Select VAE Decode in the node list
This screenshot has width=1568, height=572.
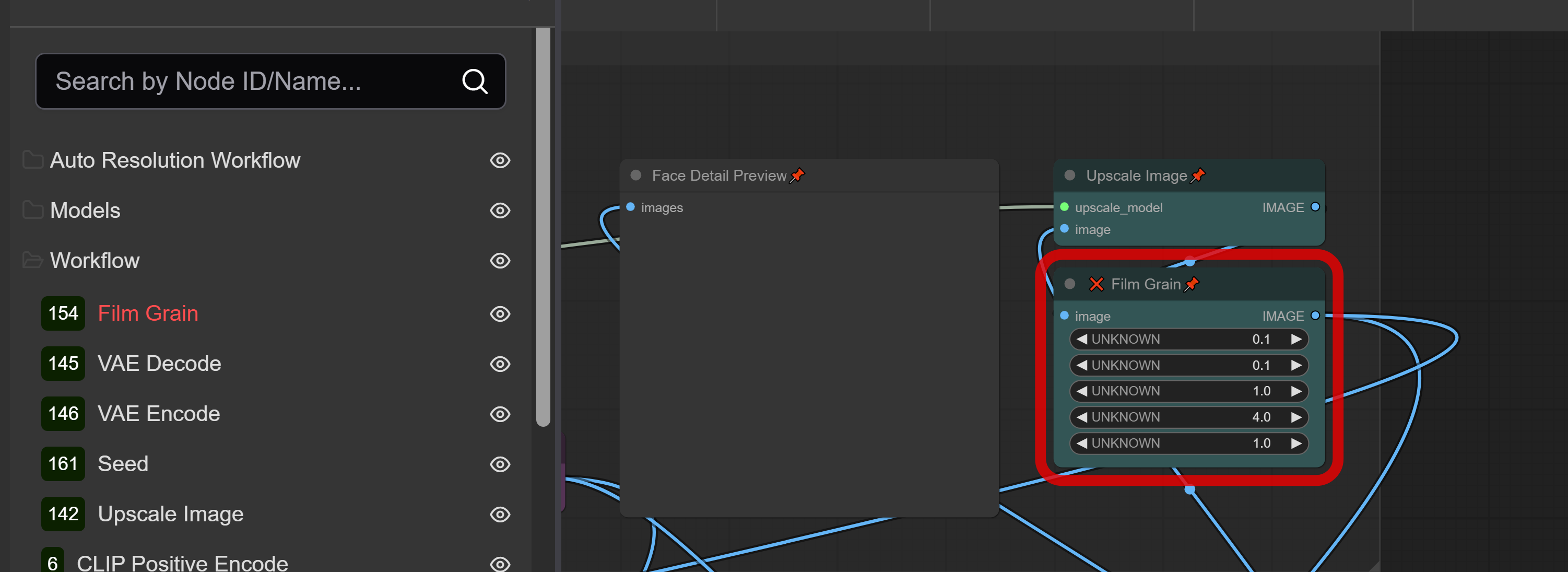click(x=159, y=364)
